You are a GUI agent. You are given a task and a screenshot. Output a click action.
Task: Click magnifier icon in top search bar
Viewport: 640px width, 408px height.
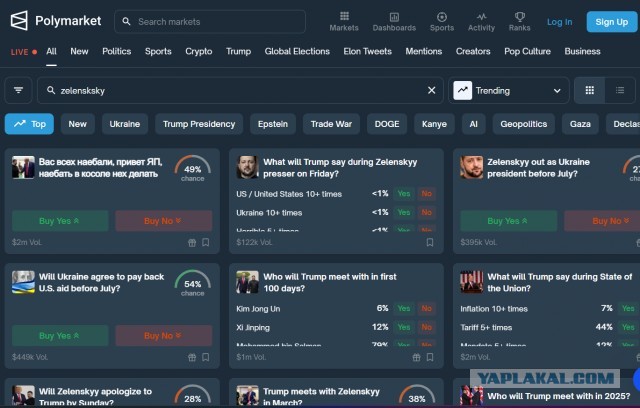pos(127,22)
